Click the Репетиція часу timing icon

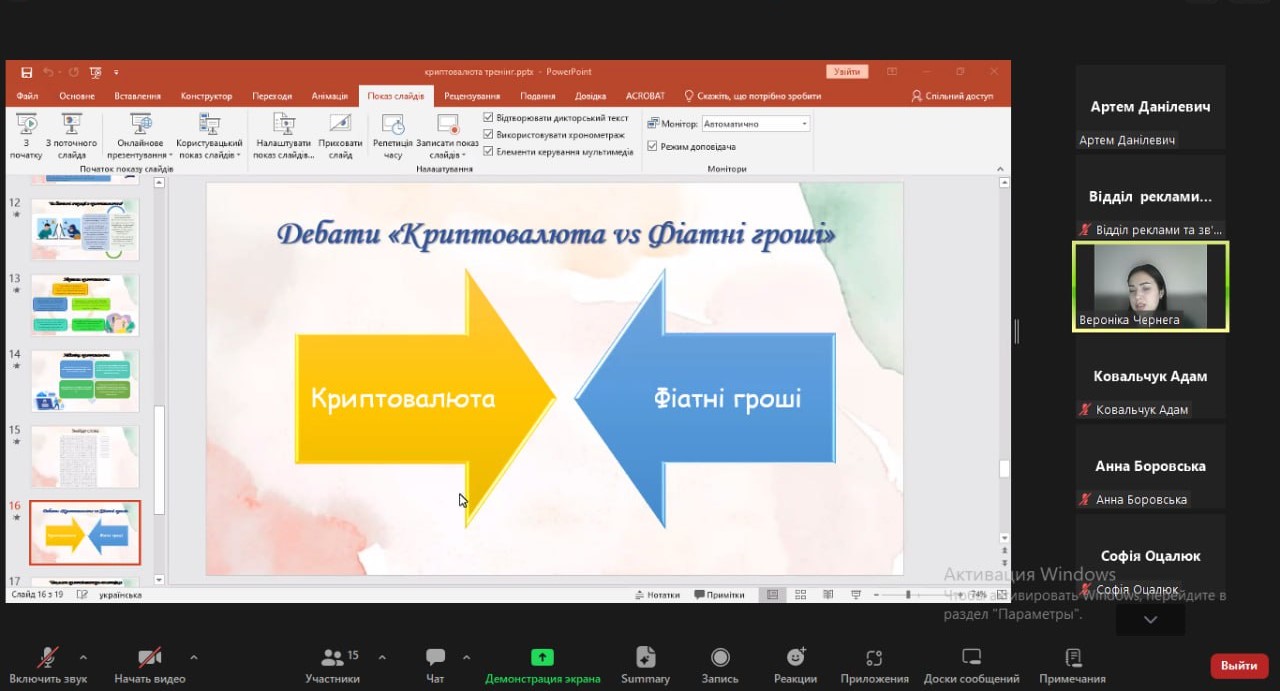point(393,125)
